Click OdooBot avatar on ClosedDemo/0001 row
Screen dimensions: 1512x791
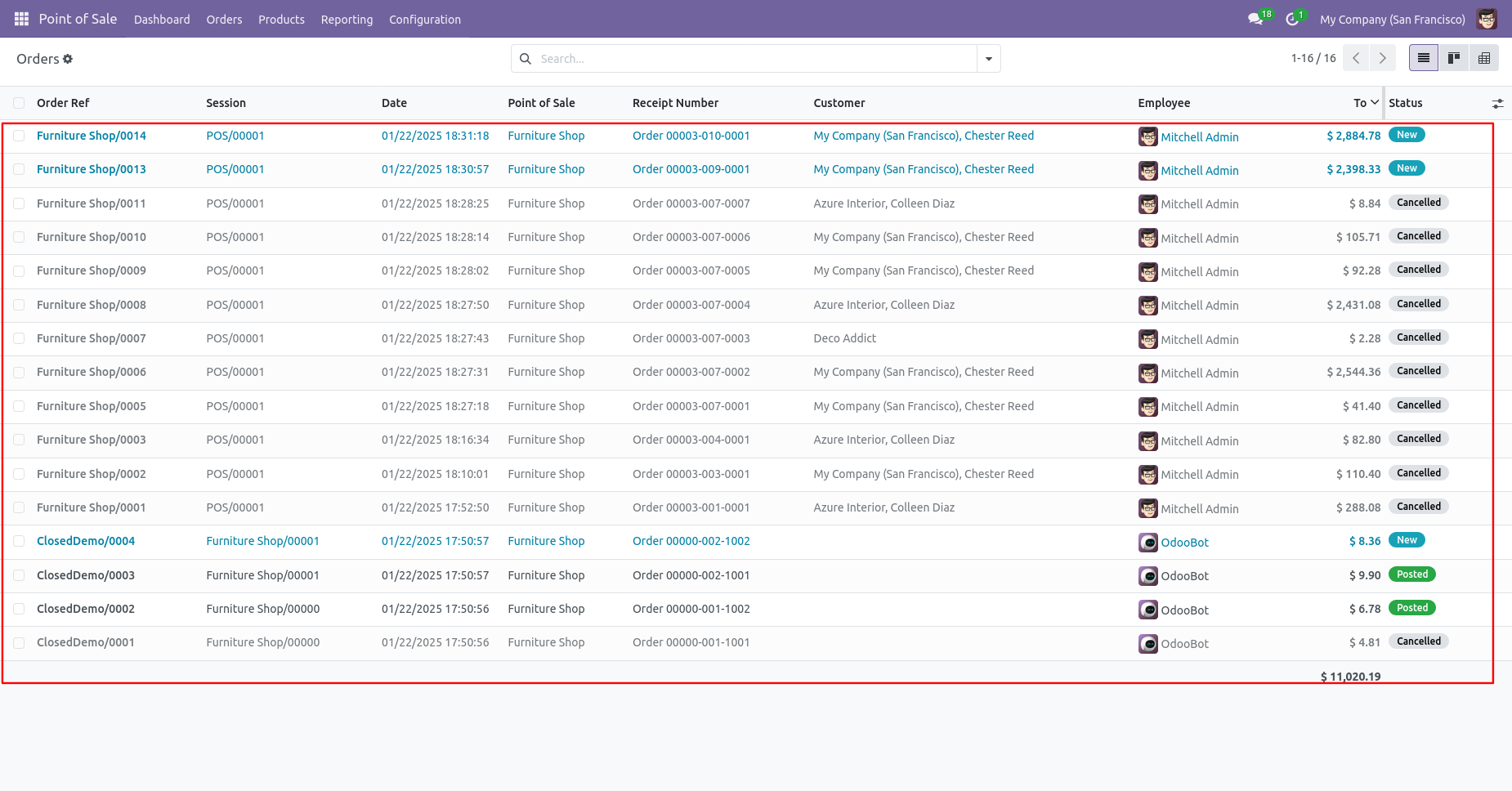[x=1148, y=644]
